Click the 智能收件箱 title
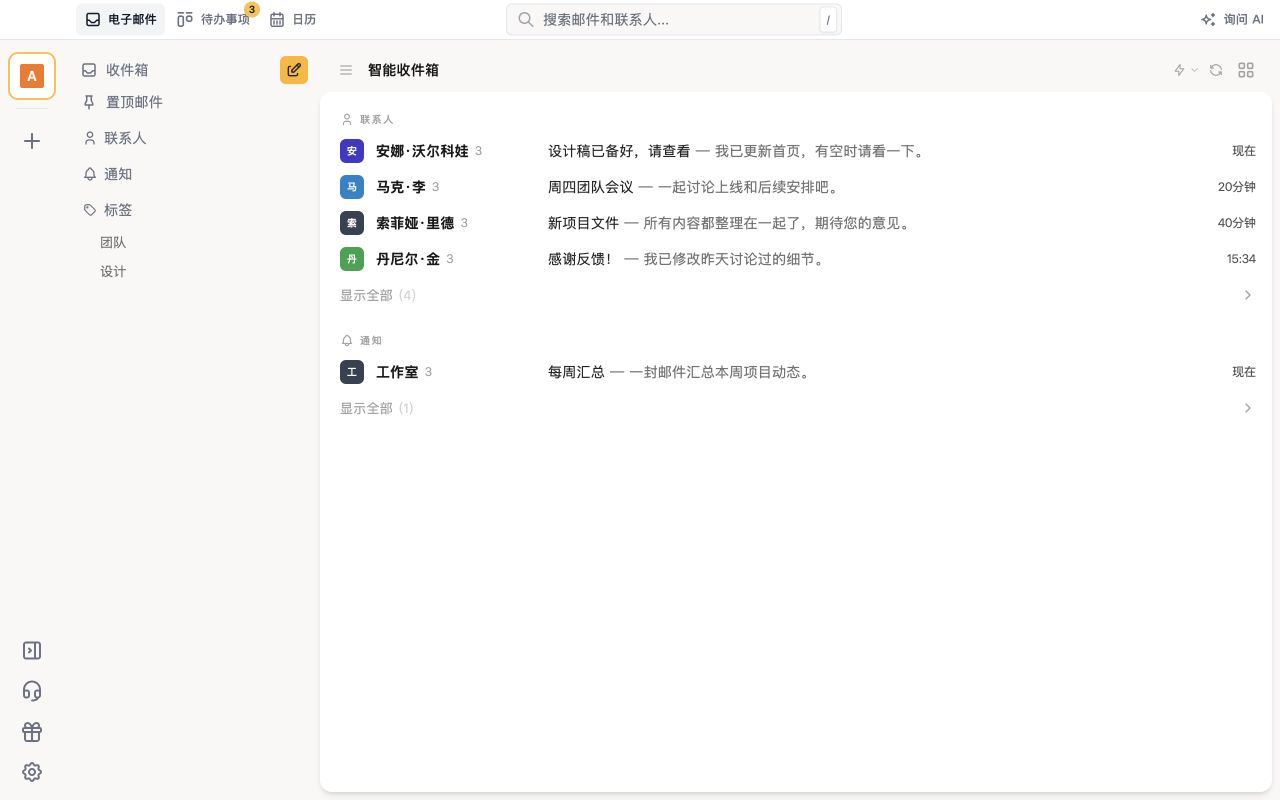 click(403, 70)
